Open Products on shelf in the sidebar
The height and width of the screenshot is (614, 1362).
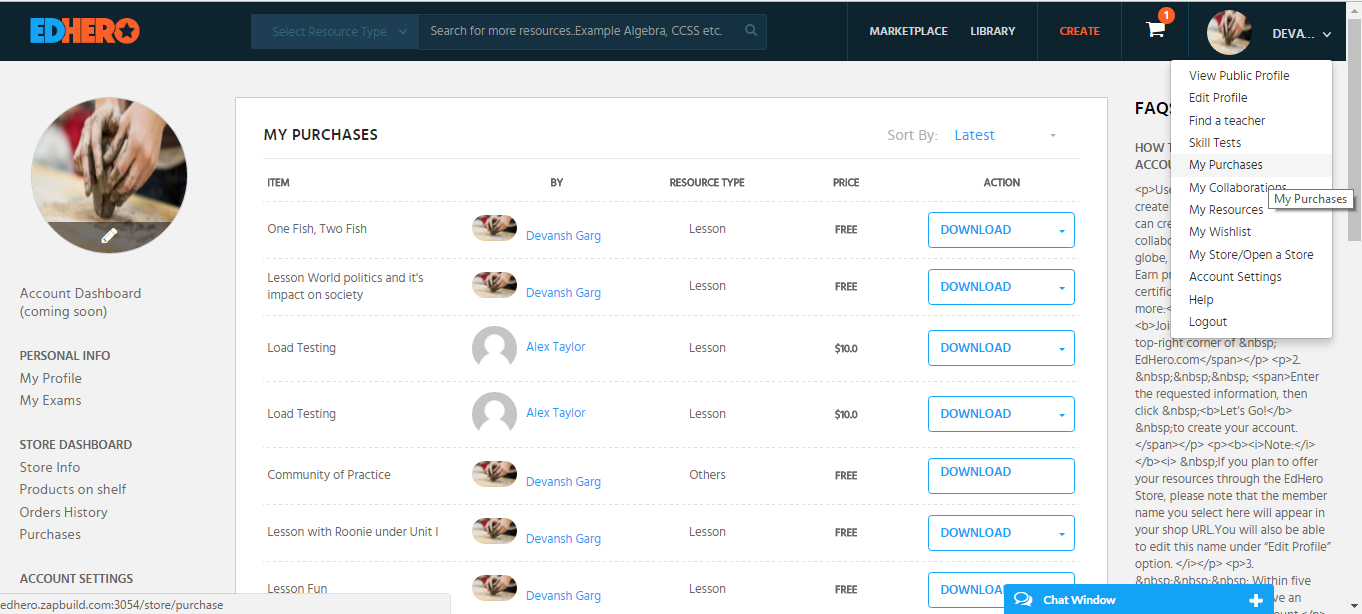pyautogui.click(x=73, y=489)
